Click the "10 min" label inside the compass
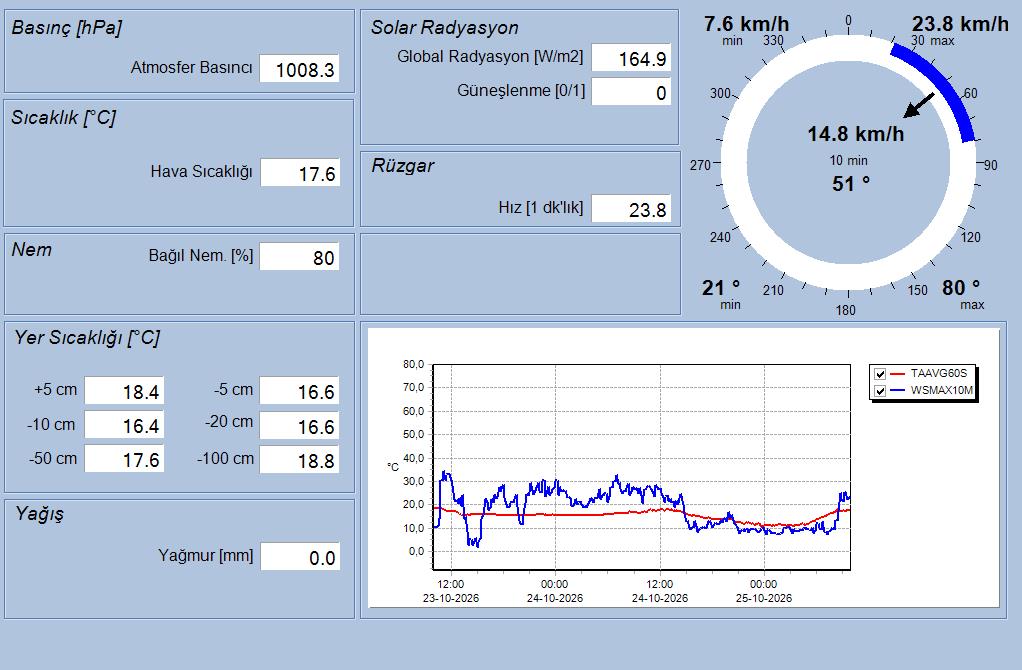Screen dimensions: 1022x670 (849, 160)
